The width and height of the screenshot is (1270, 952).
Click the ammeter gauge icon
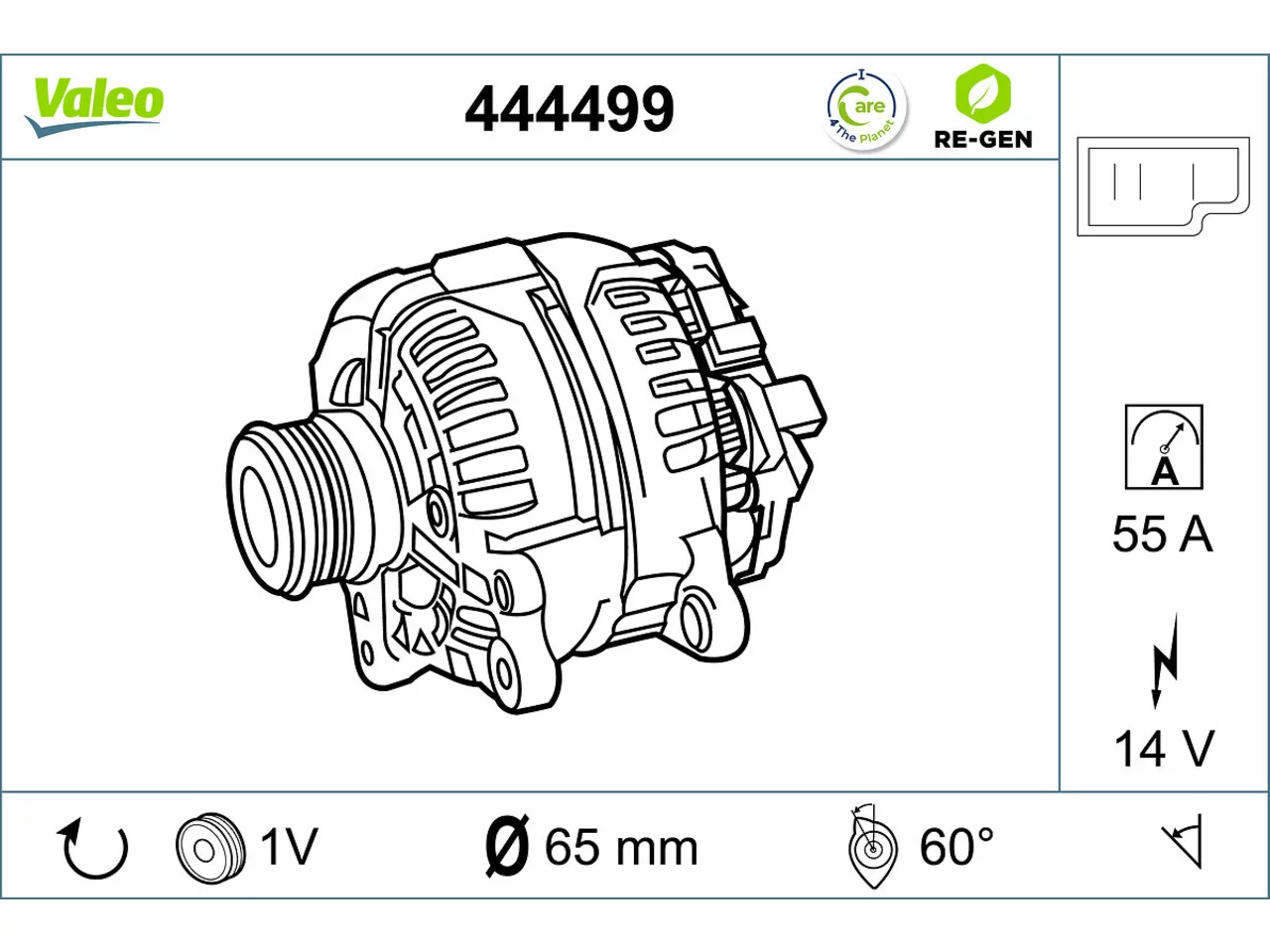[1164, 446]
